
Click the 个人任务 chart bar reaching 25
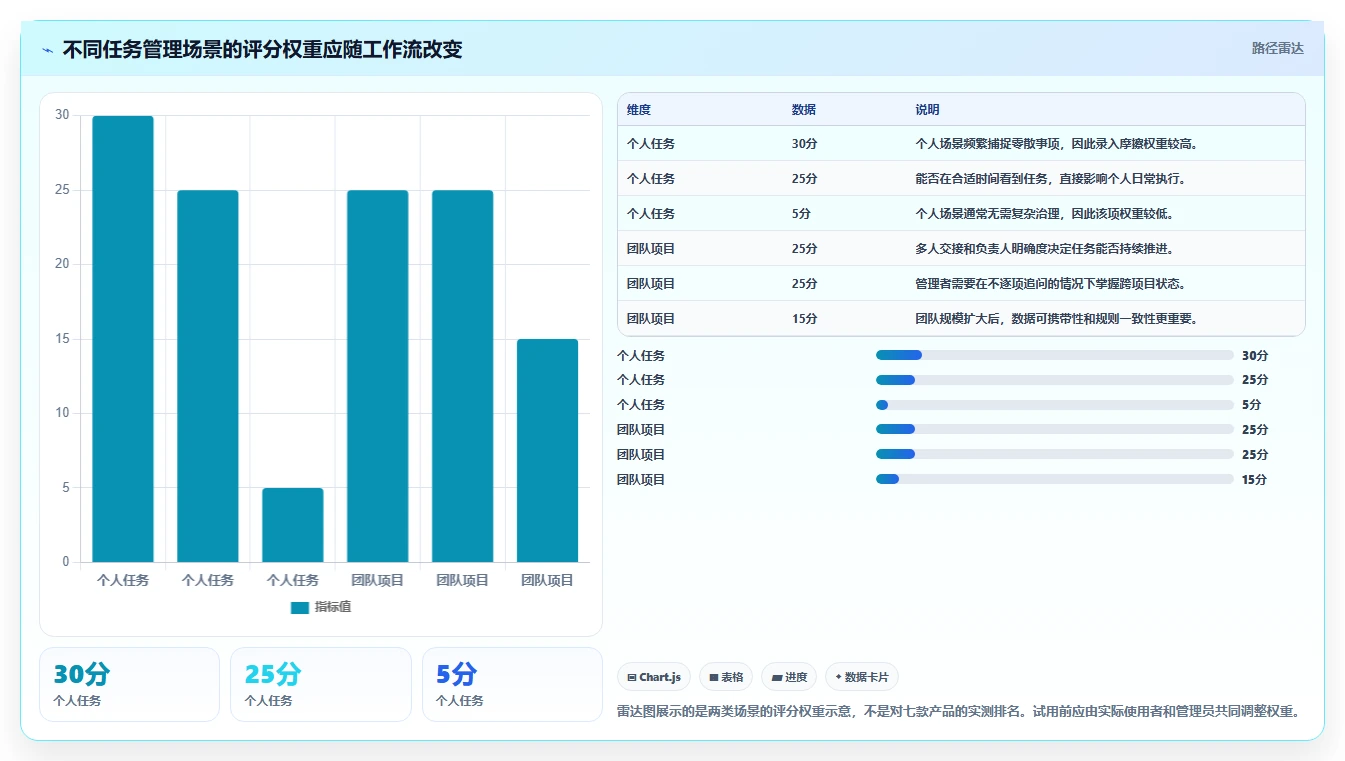pyautogui.click(x=208, y=376)
